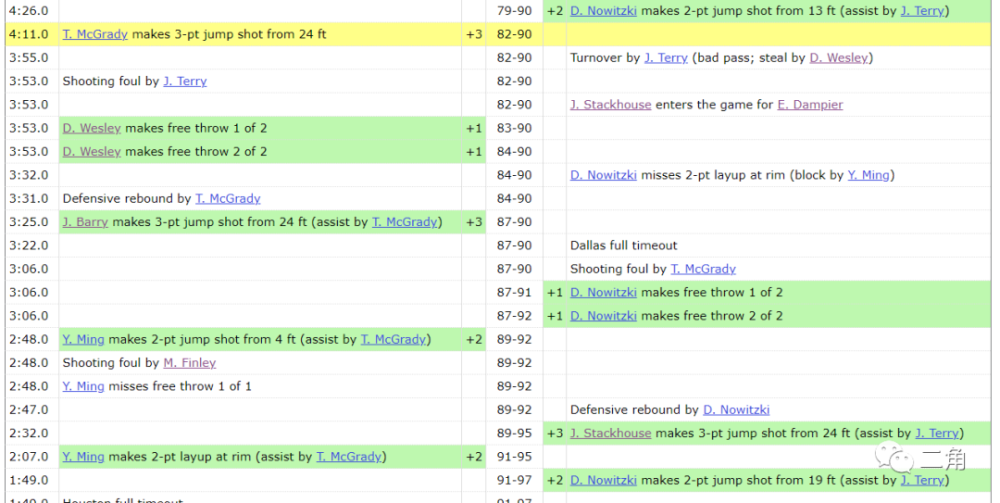Select the '91-95' score cell
The image size is (1000, 503).
click(x=514, y=457)
